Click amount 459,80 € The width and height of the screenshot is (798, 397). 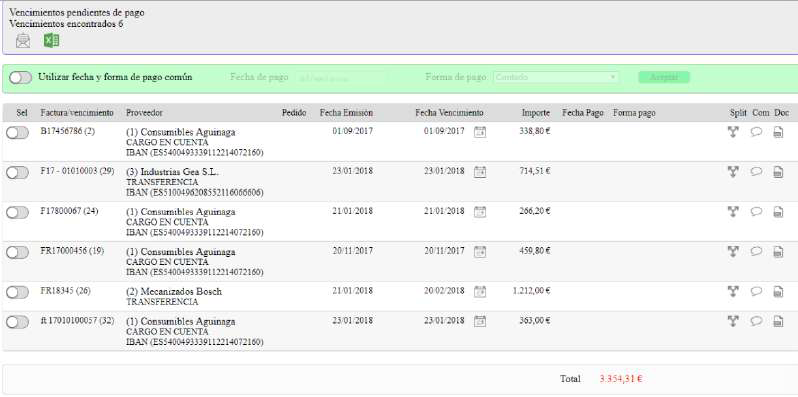point(535,250)
